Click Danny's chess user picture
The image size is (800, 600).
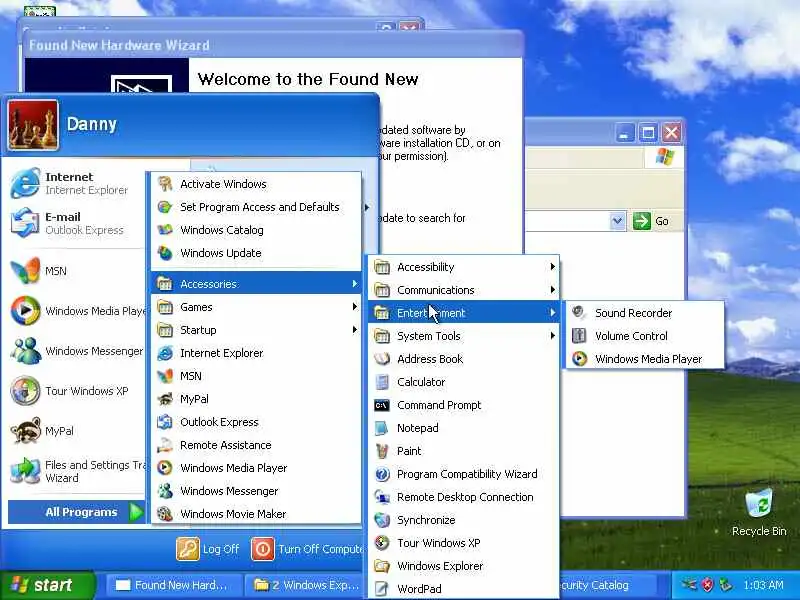(33, 126)
